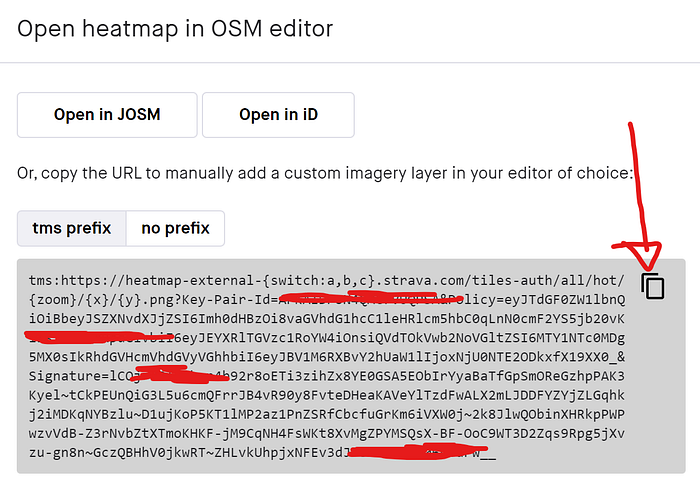Click the URL line starting with Kyel~tCkPEUnQiG3L5u6cm
The image size is (700, 491).
point(327,395)
